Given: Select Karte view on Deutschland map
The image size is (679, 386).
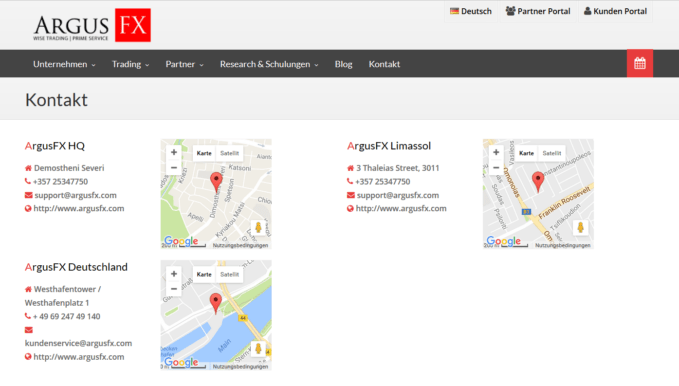Looking at the screenshot, I should click(x=204, y=274).
